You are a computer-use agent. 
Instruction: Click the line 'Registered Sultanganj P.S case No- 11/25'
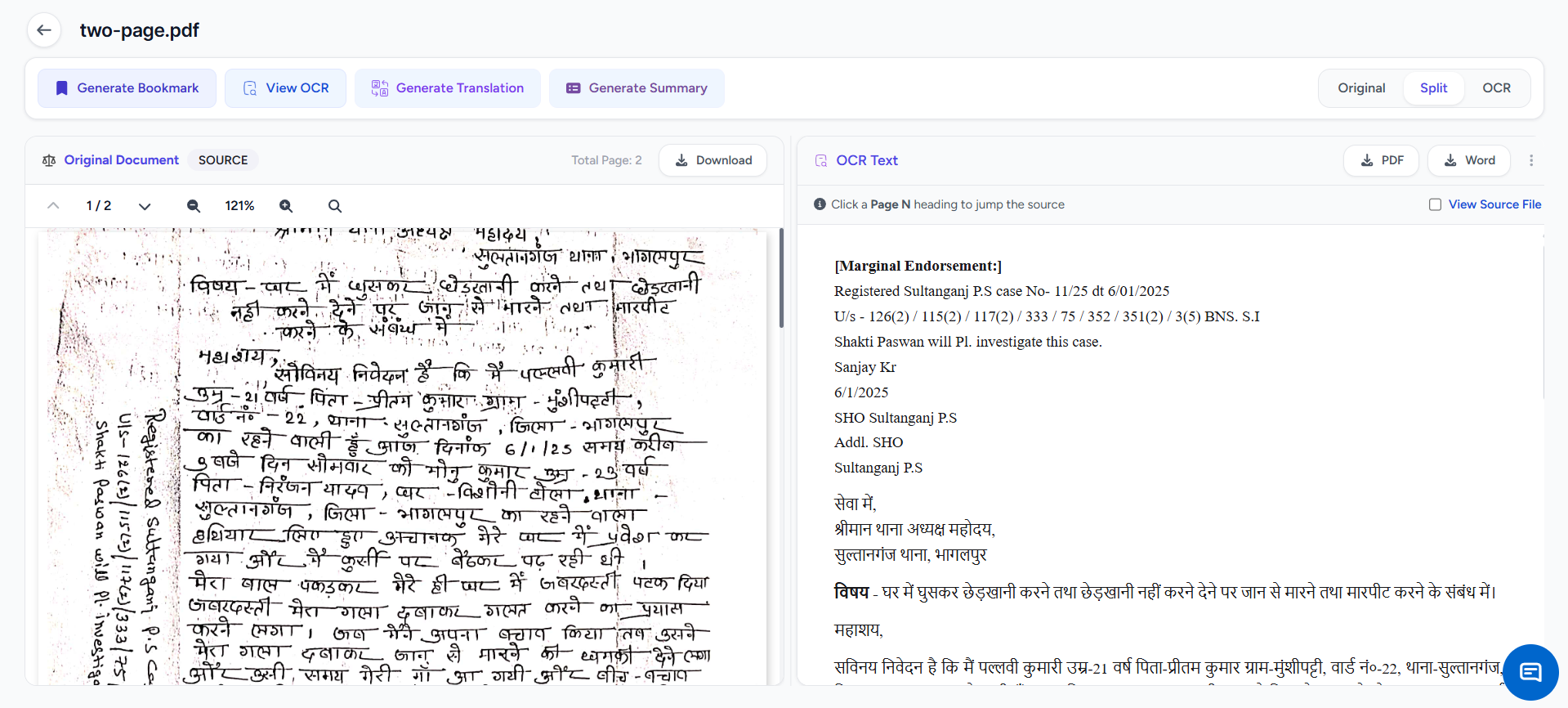point(1002,291)
